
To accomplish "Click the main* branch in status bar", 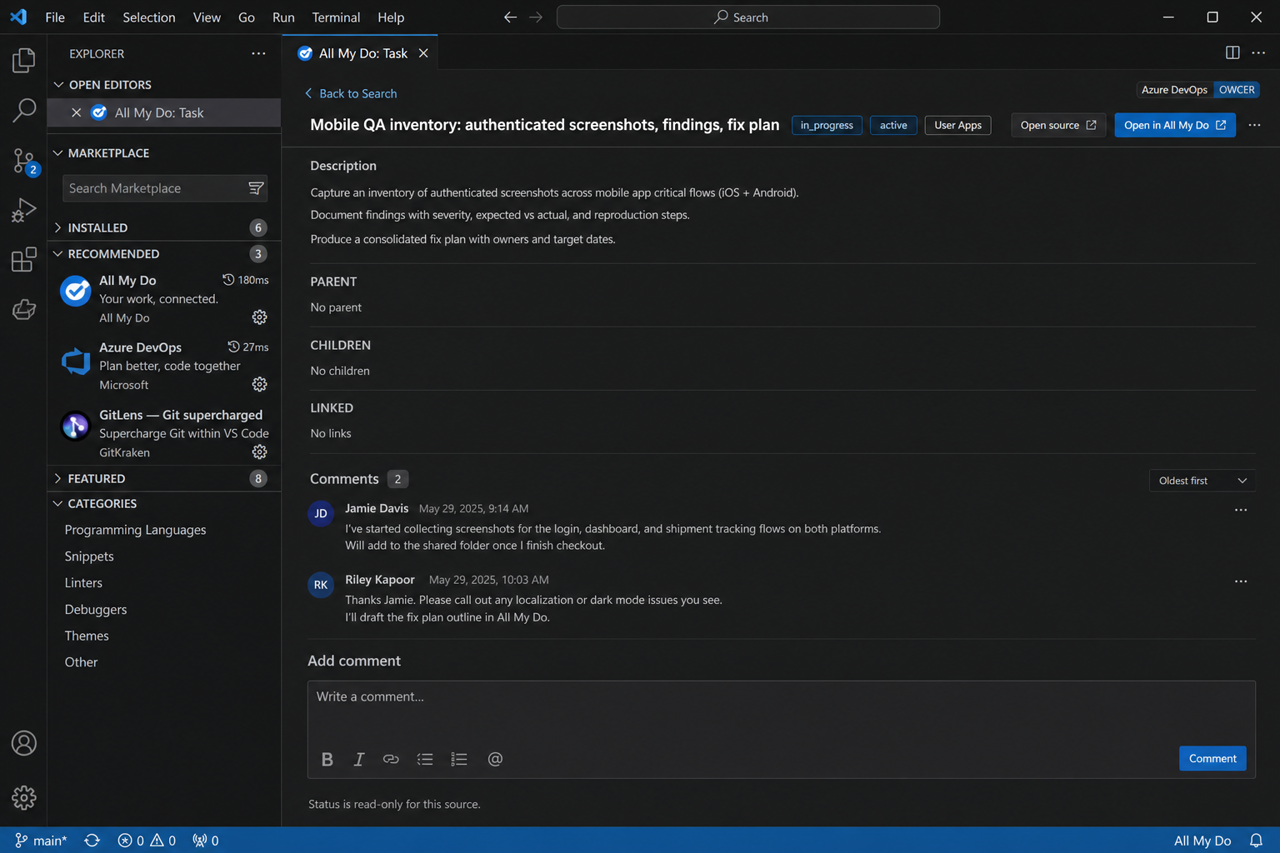I will pyautogui.click(x=40, y=841).
